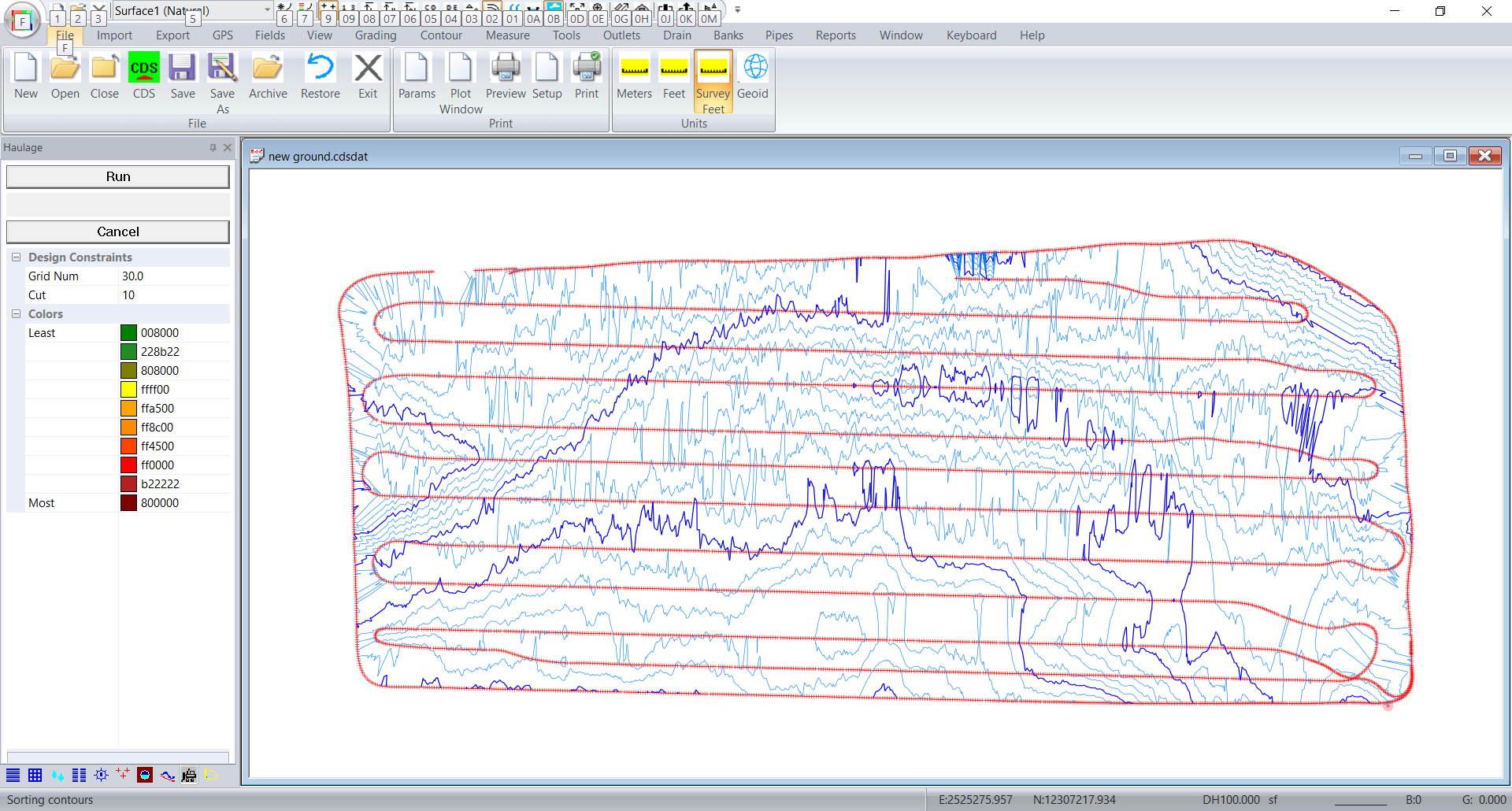Click the yellow boundary outline icon

point(211,775)
